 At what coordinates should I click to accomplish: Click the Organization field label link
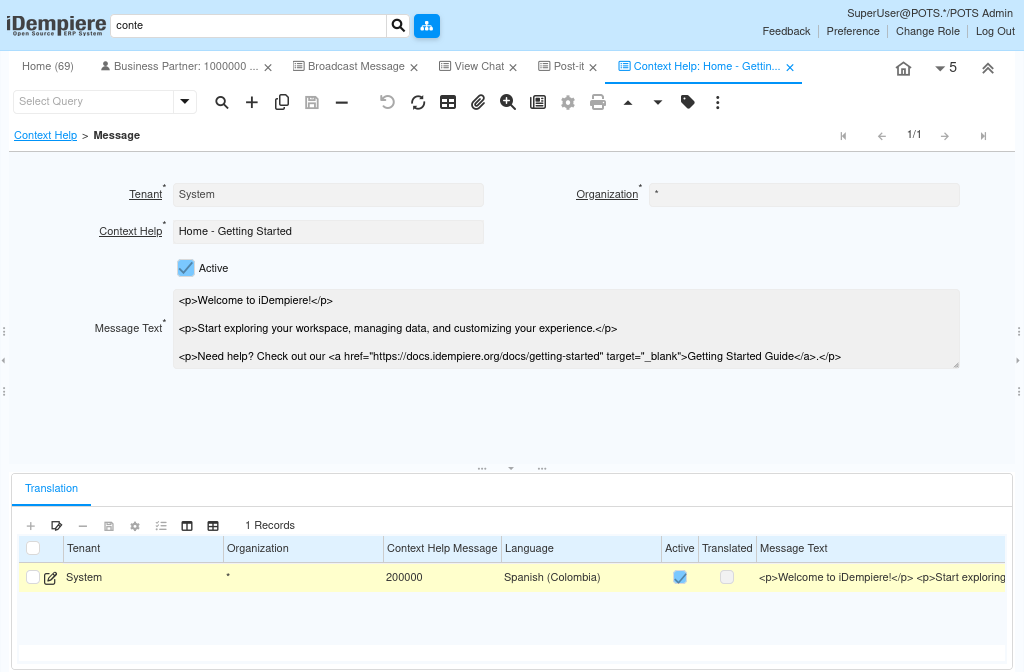[x=607, y=194]
